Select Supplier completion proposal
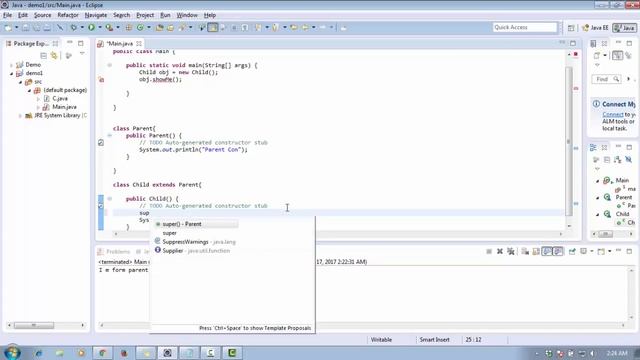 (x=192, y=251)
